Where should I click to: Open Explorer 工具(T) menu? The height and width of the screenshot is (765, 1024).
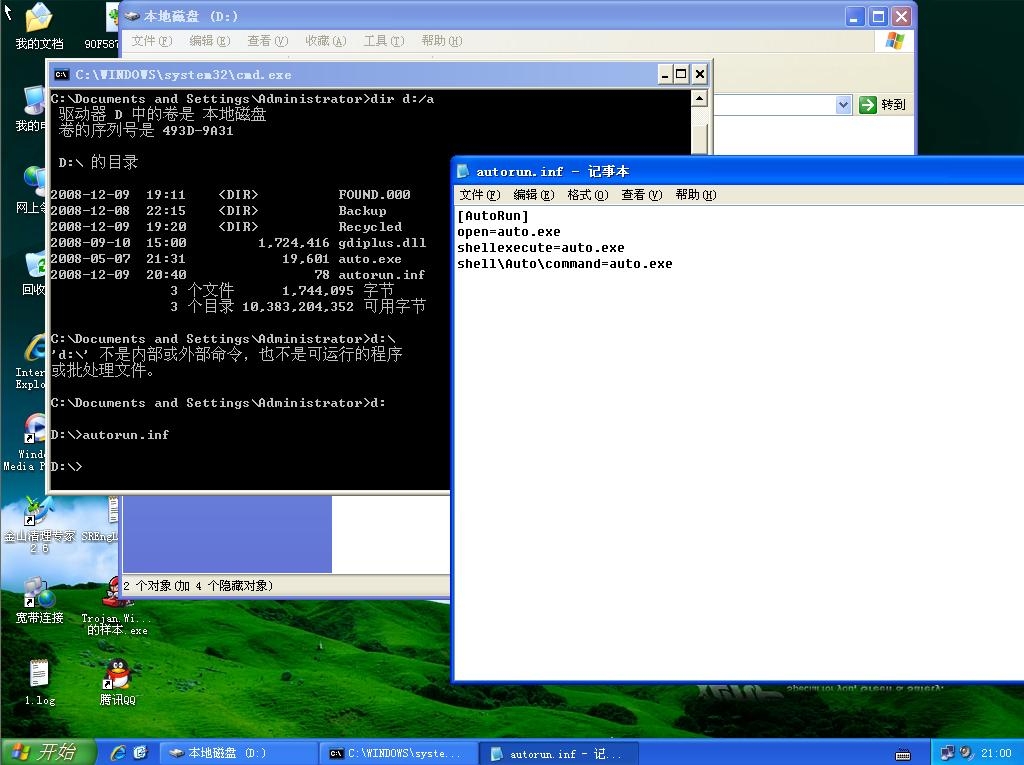point(383,41)
